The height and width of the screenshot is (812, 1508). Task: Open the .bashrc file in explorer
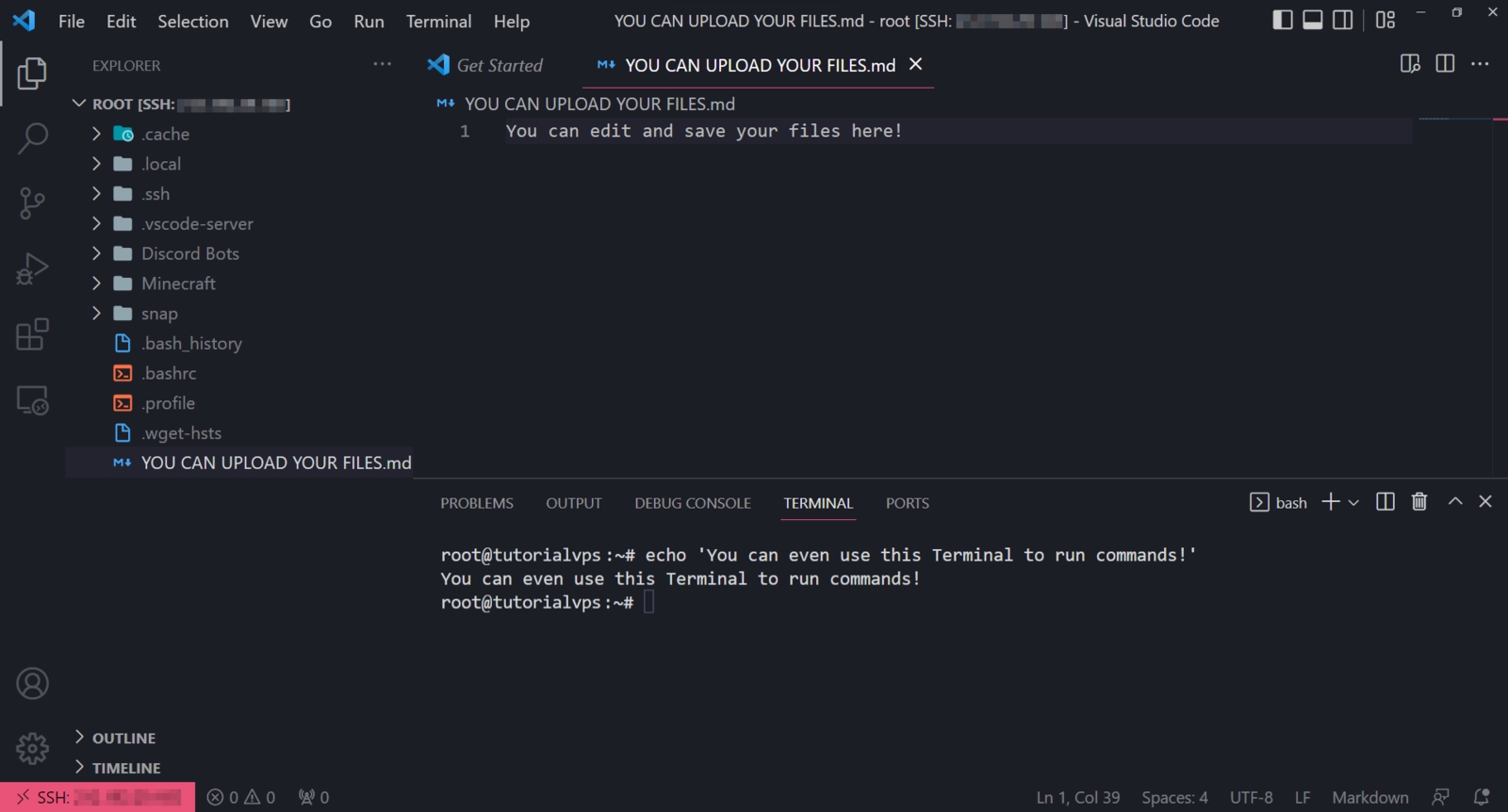[169, 373]
